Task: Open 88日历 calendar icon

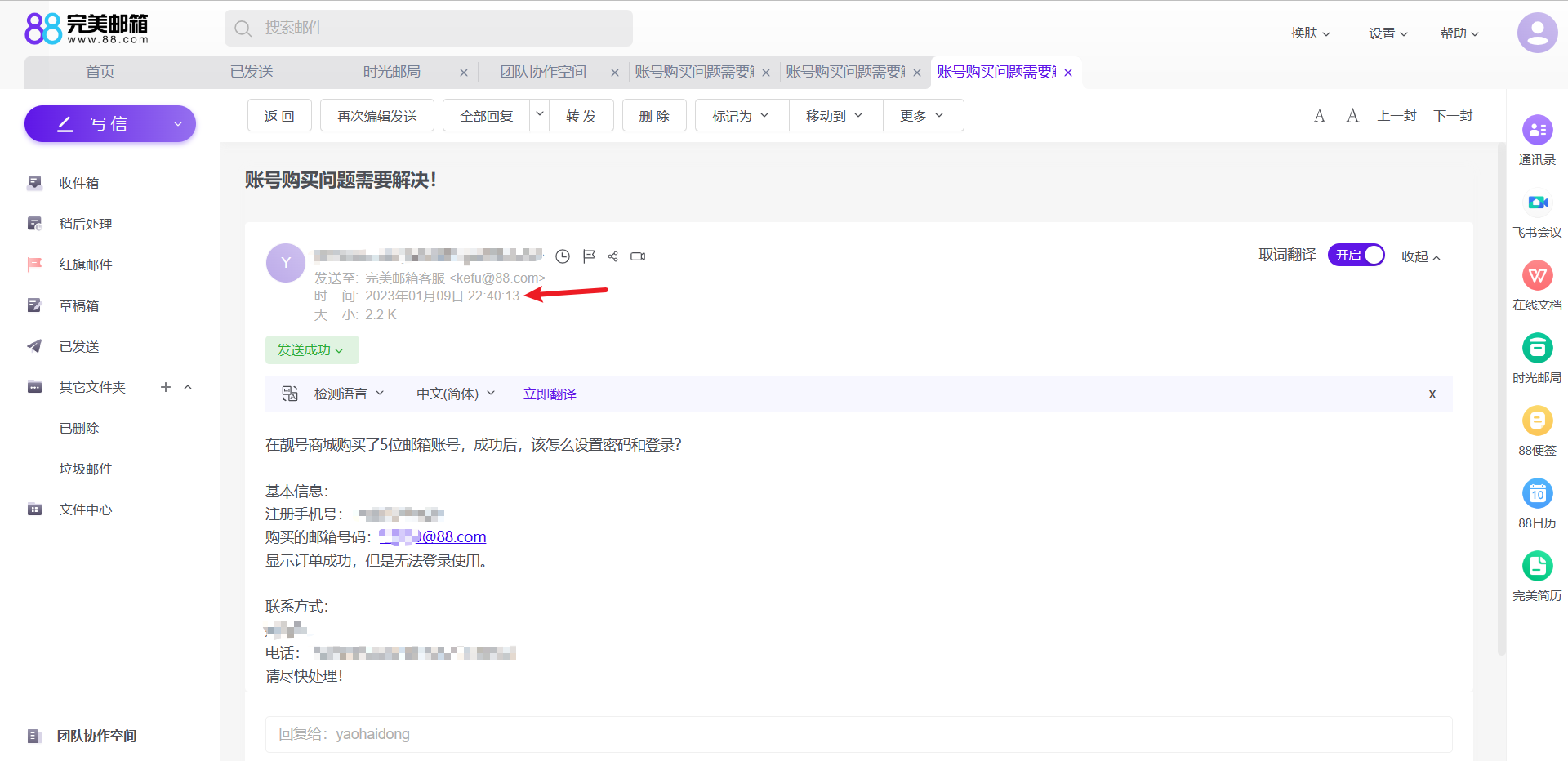Action: (1537, 493)
